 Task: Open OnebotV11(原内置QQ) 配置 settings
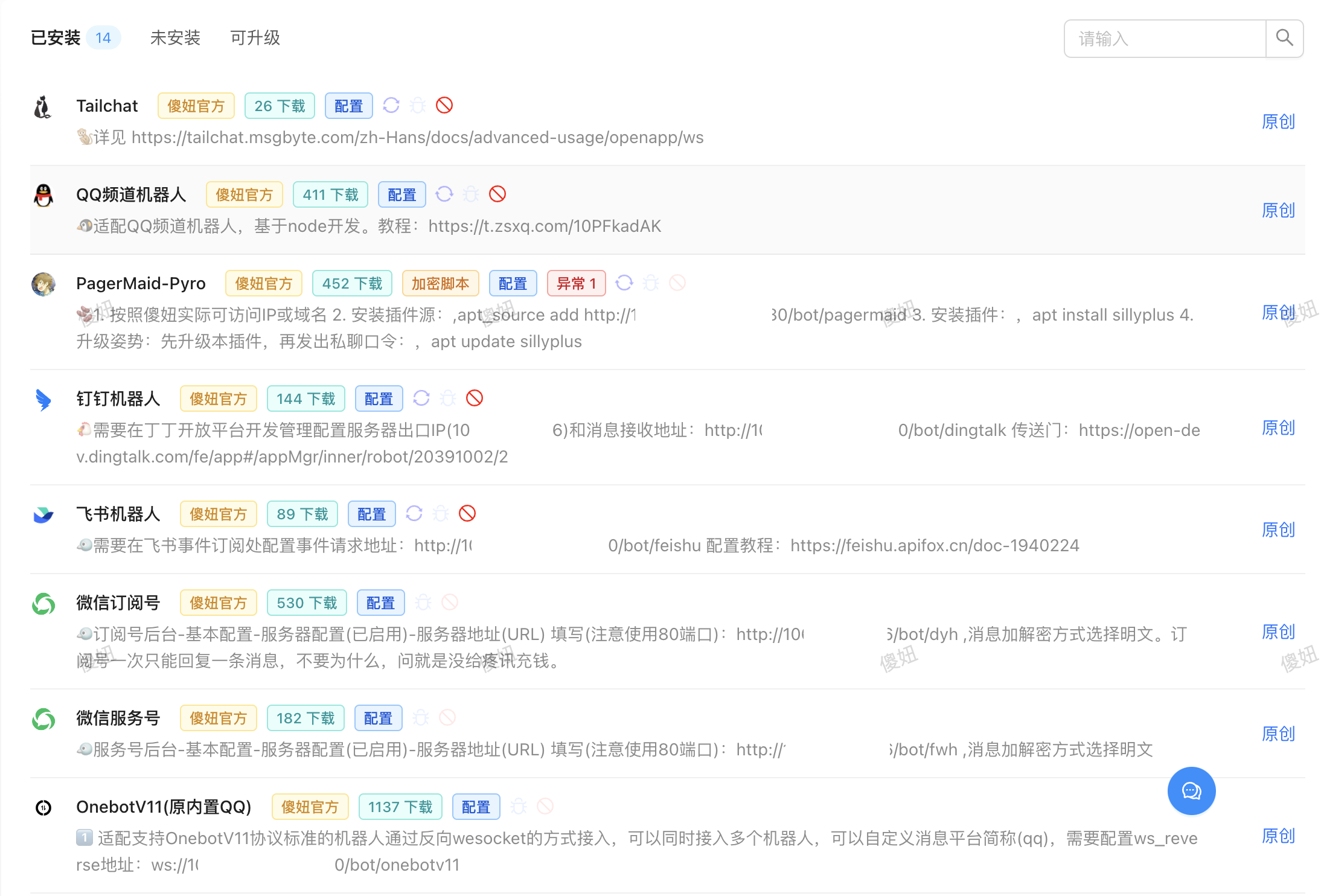pos(476,807)
